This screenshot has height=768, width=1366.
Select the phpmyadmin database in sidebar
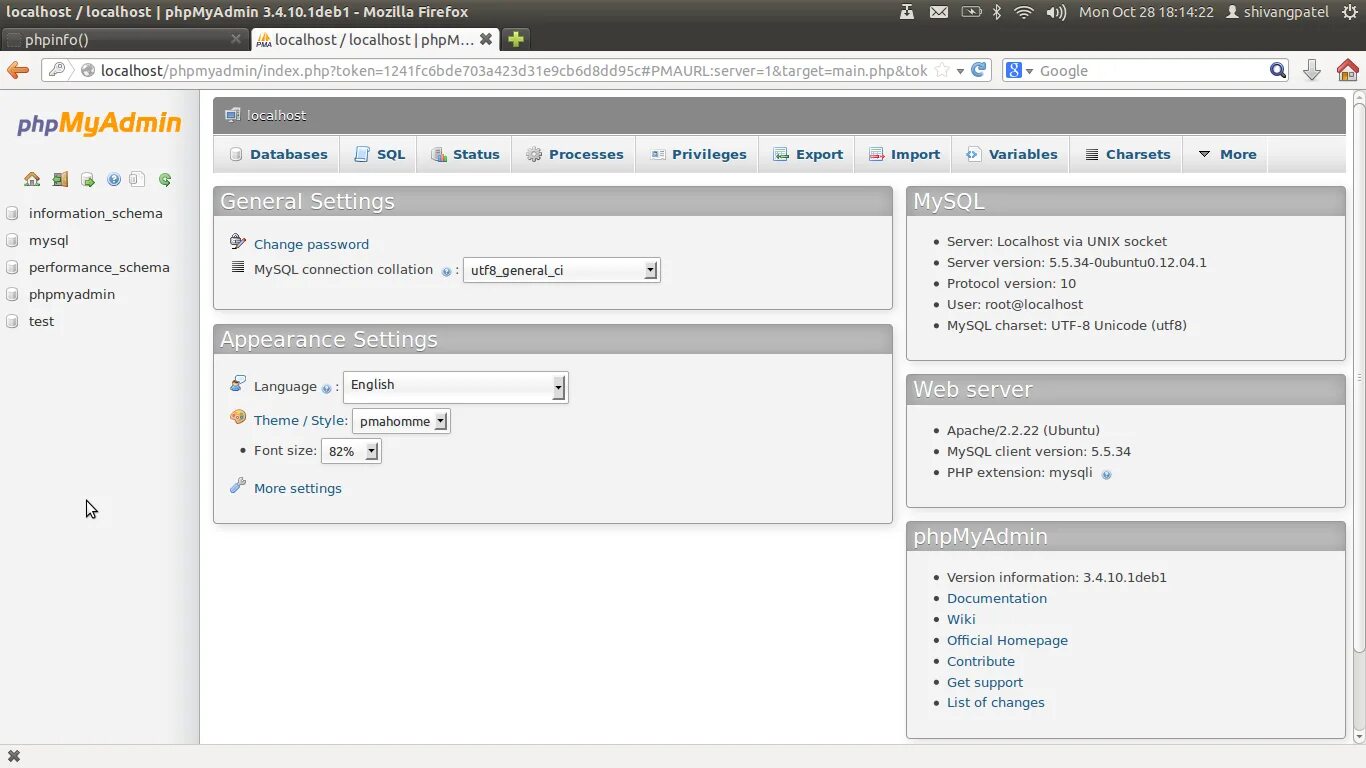point(72,294)
